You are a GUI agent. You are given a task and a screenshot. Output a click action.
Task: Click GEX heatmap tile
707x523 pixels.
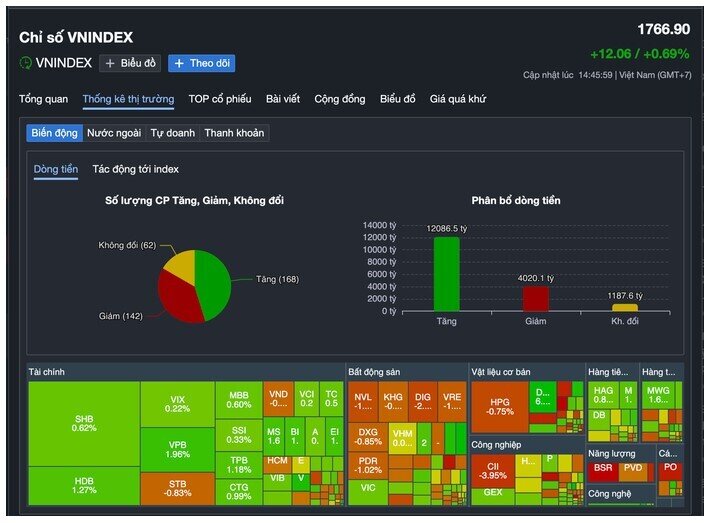[x=493, y=496]
